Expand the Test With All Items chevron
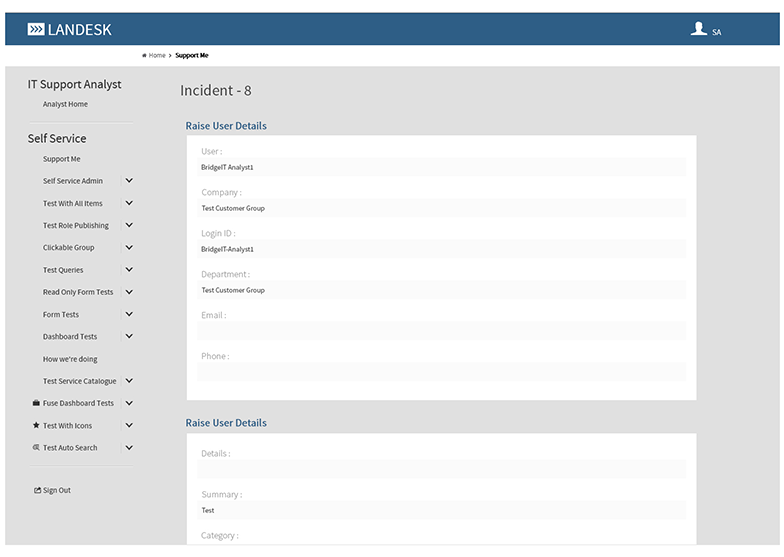 129,203
